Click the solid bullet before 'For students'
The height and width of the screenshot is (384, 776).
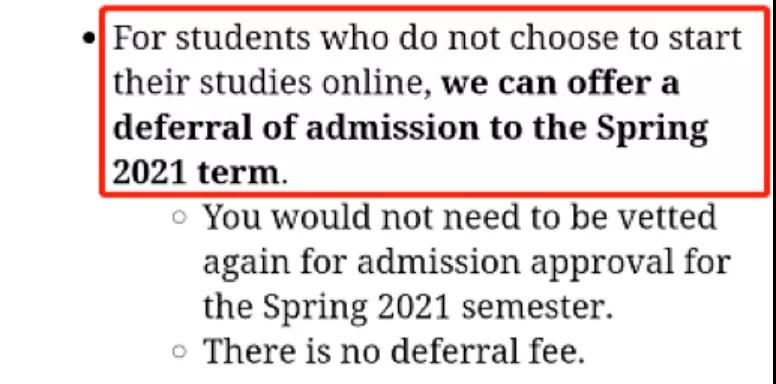(x=89, y=39)
